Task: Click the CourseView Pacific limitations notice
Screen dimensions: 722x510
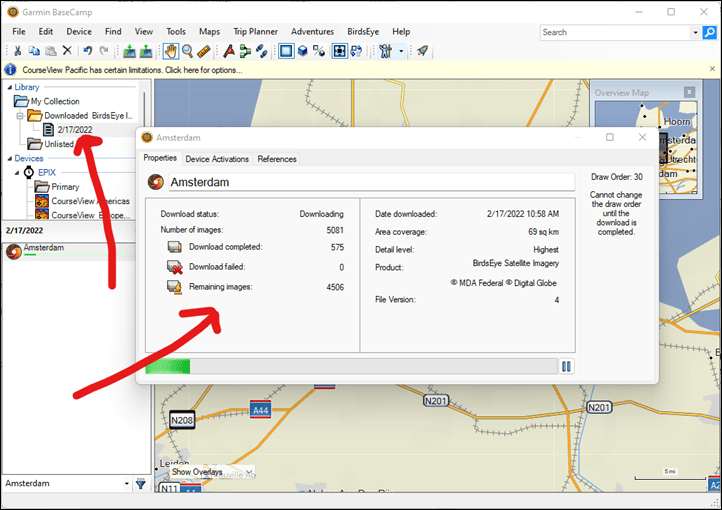Action: [132, 70]
